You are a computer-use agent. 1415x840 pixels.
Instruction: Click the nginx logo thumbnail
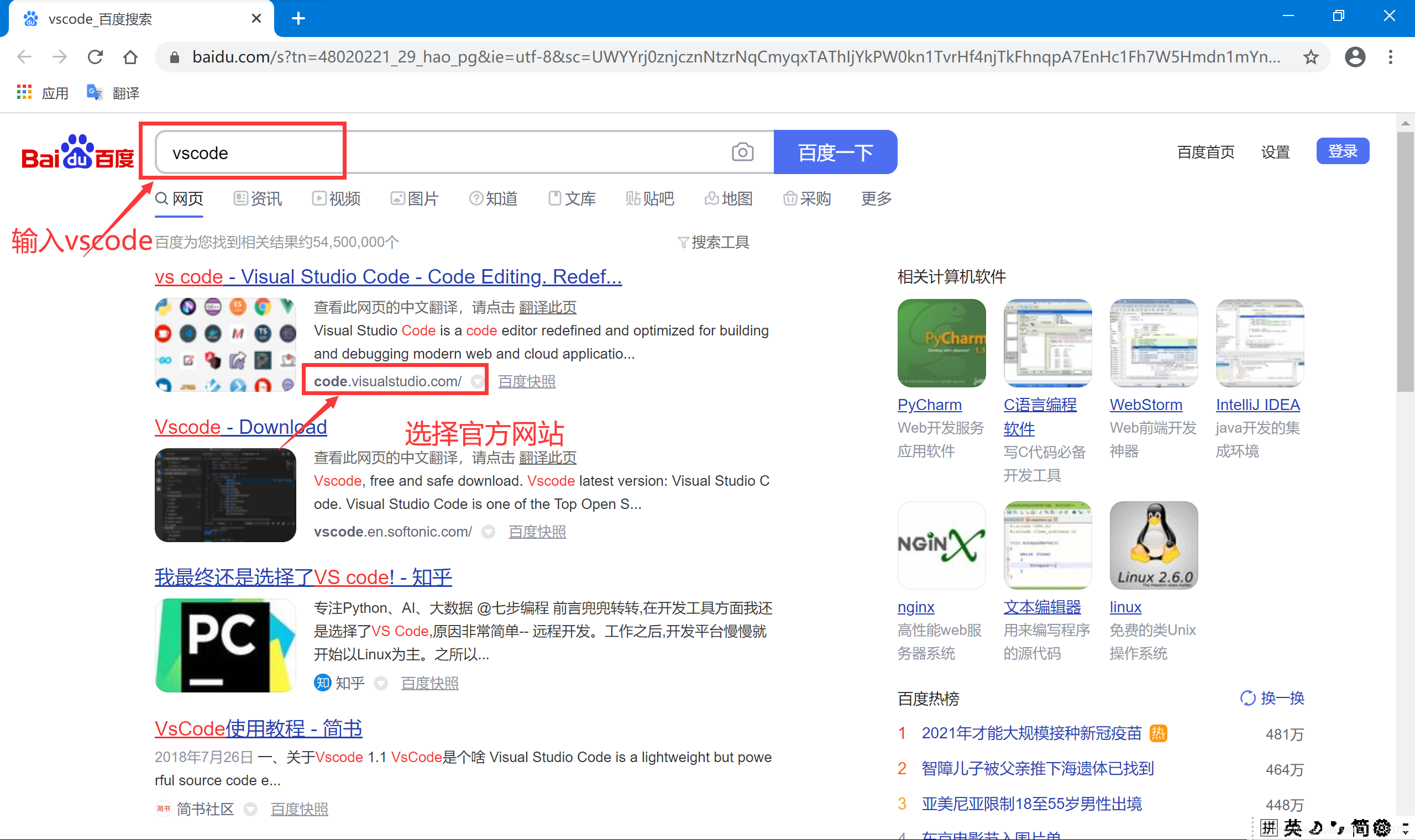941,545
